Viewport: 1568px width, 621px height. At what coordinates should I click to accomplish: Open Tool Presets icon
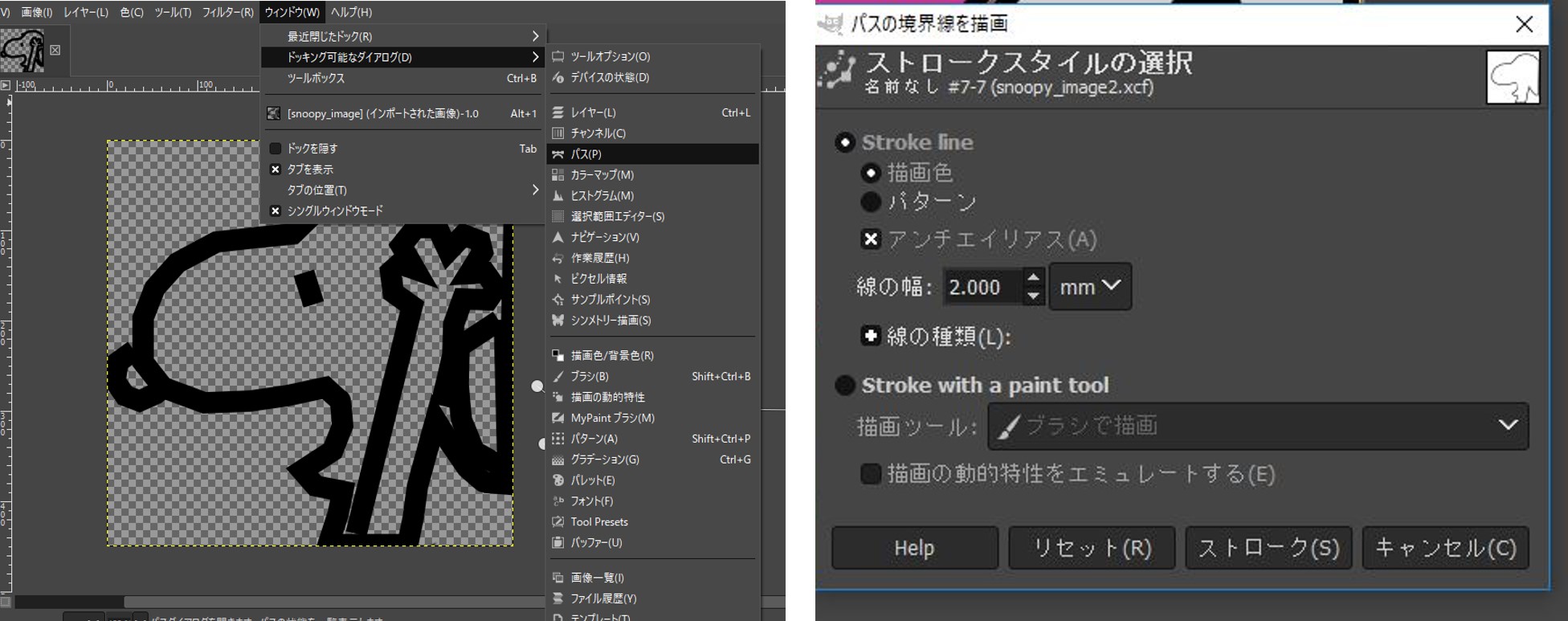558,522
